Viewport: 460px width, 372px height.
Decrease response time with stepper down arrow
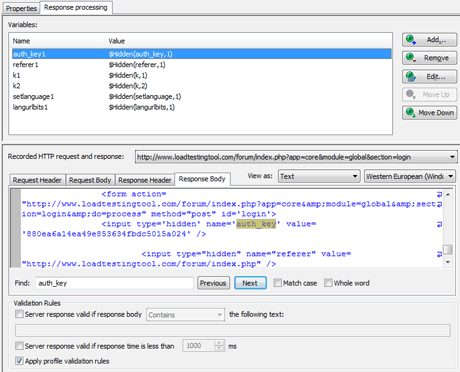(219, 349)
